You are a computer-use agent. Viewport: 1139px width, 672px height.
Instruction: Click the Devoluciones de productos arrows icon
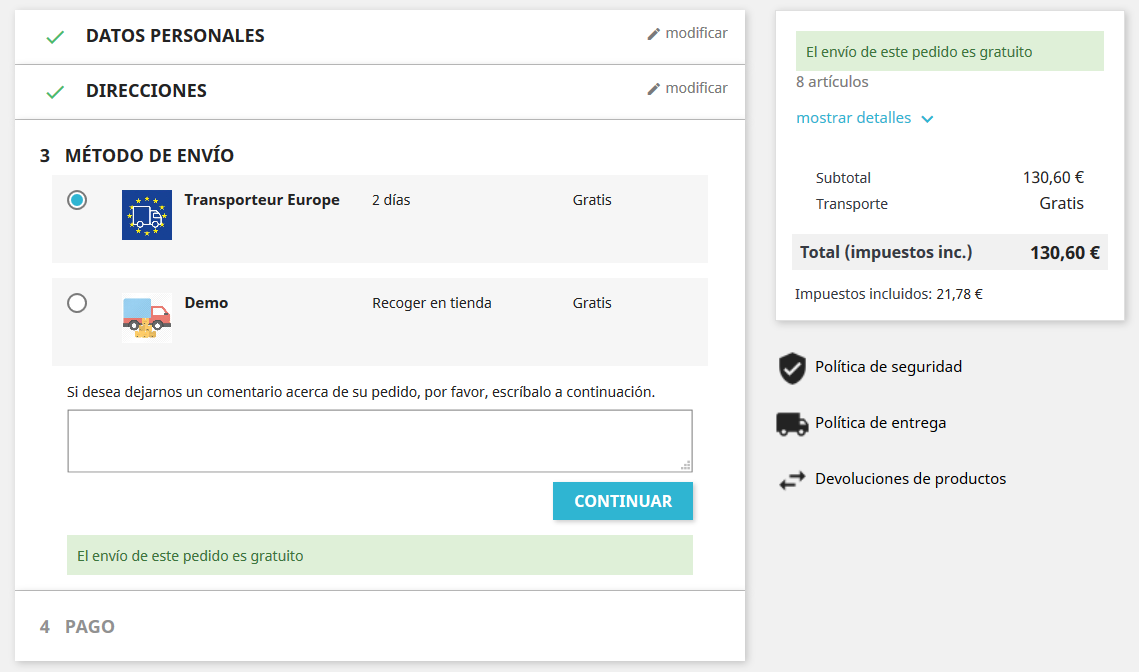tap(792, 479)
